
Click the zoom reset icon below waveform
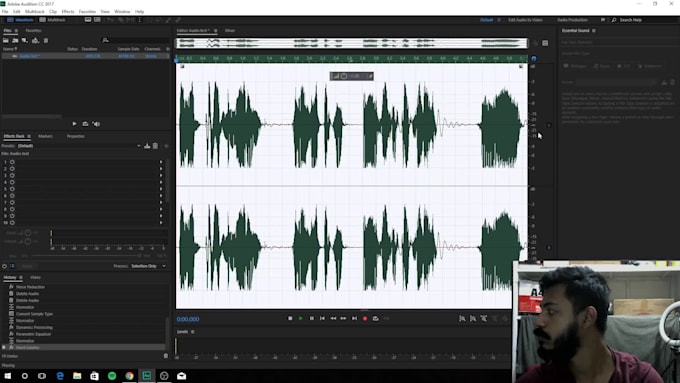(484, 318)
